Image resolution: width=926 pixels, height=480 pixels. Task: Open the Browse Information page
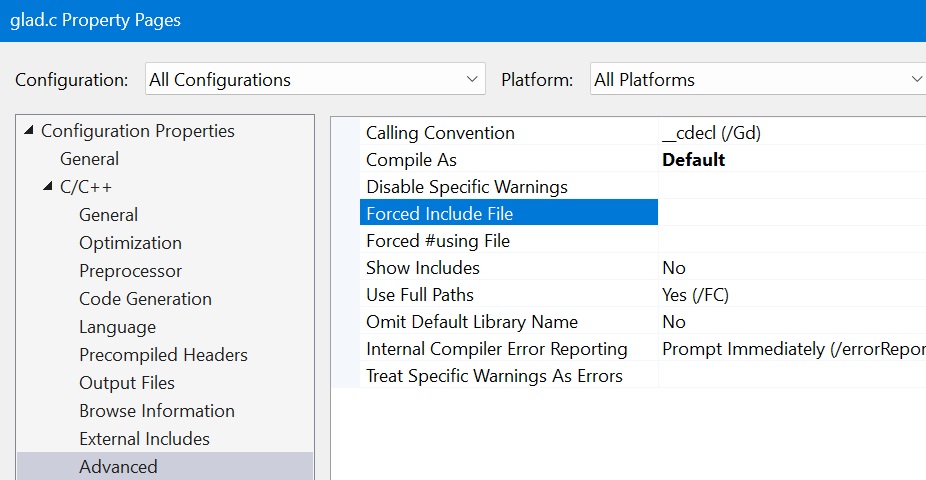tap(156, 411)
